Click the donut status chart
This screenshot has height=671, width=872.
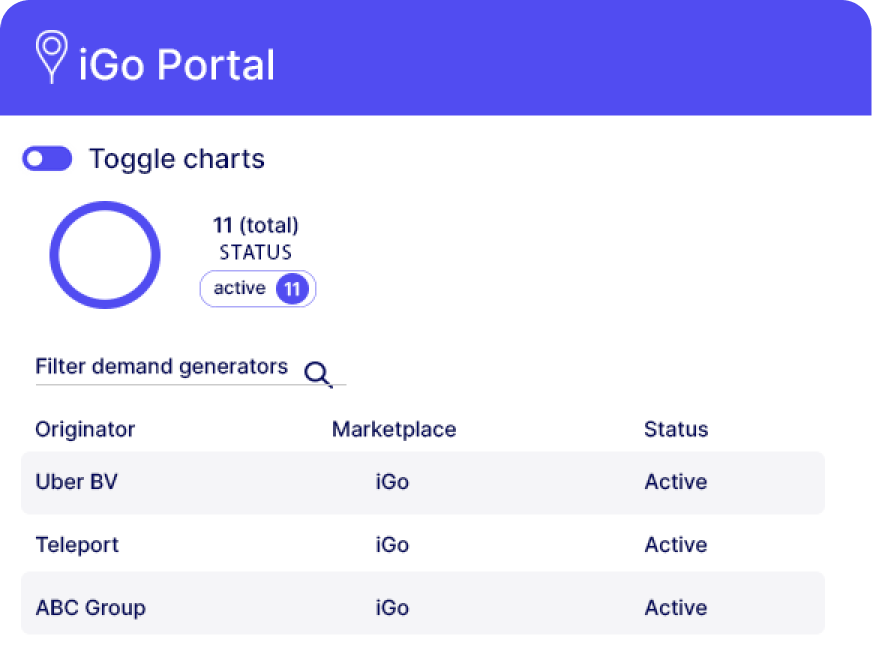pos(105,256)
